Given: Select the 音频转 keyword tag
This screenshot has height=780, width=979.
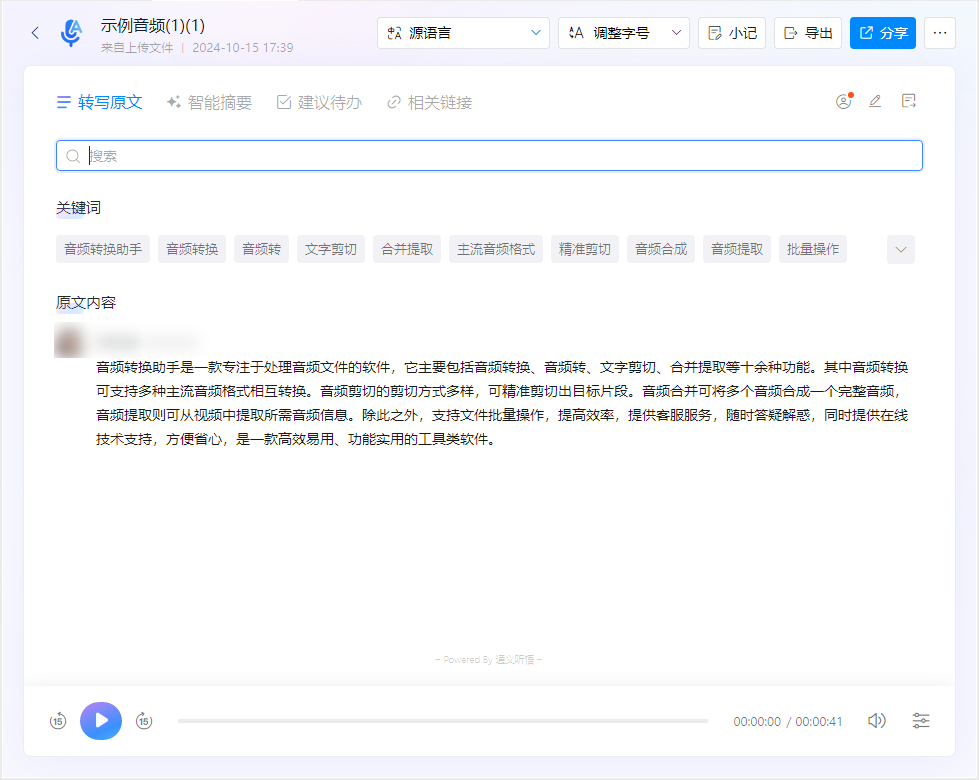Looking at the screenshot, I should point(262,249).
